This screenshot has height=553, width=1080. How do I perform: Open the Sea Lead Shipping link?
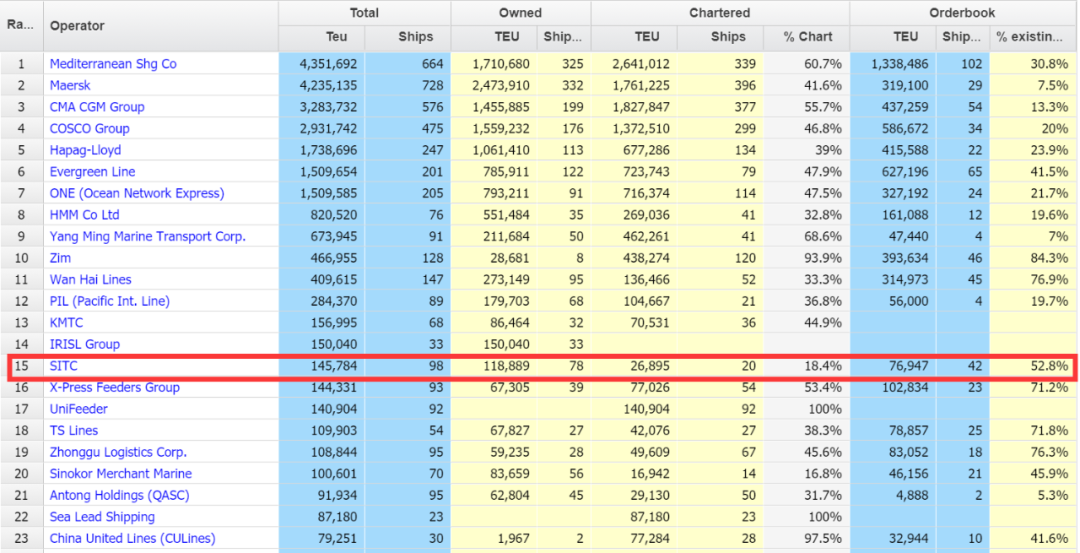[x=102, y=517]
